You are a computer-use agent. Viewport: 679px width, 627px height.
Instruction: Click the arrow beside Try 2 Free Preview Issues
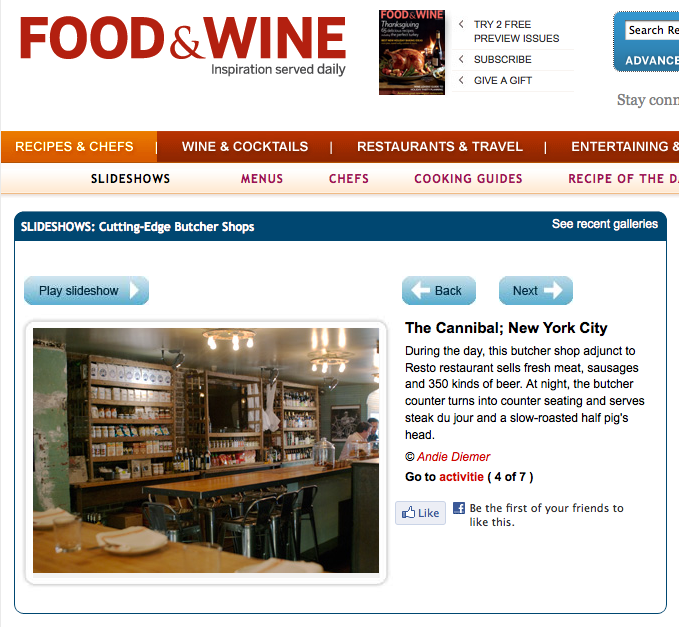(x=461, y=24)
